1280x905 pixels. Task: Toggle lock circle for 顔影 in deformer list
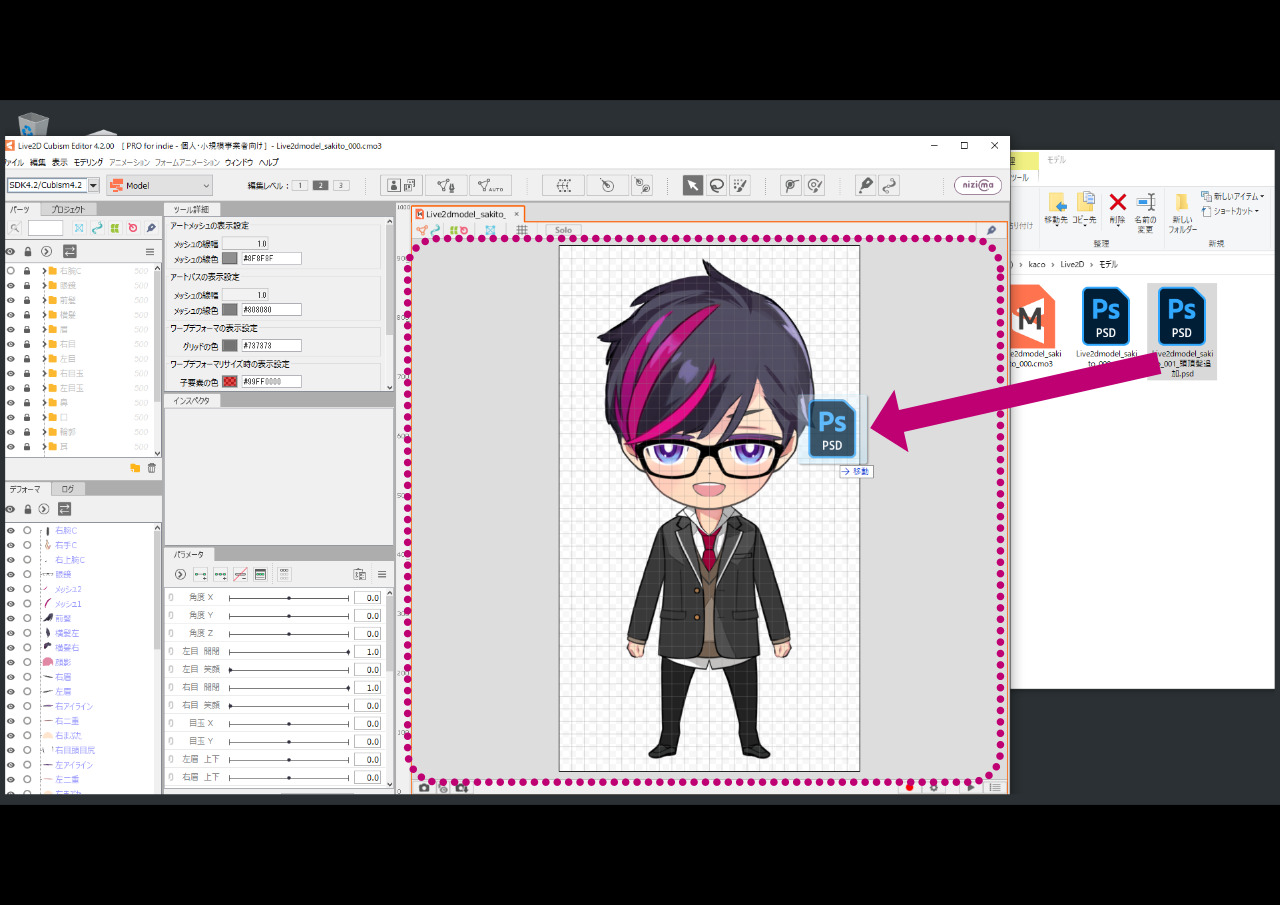(27, 662)
